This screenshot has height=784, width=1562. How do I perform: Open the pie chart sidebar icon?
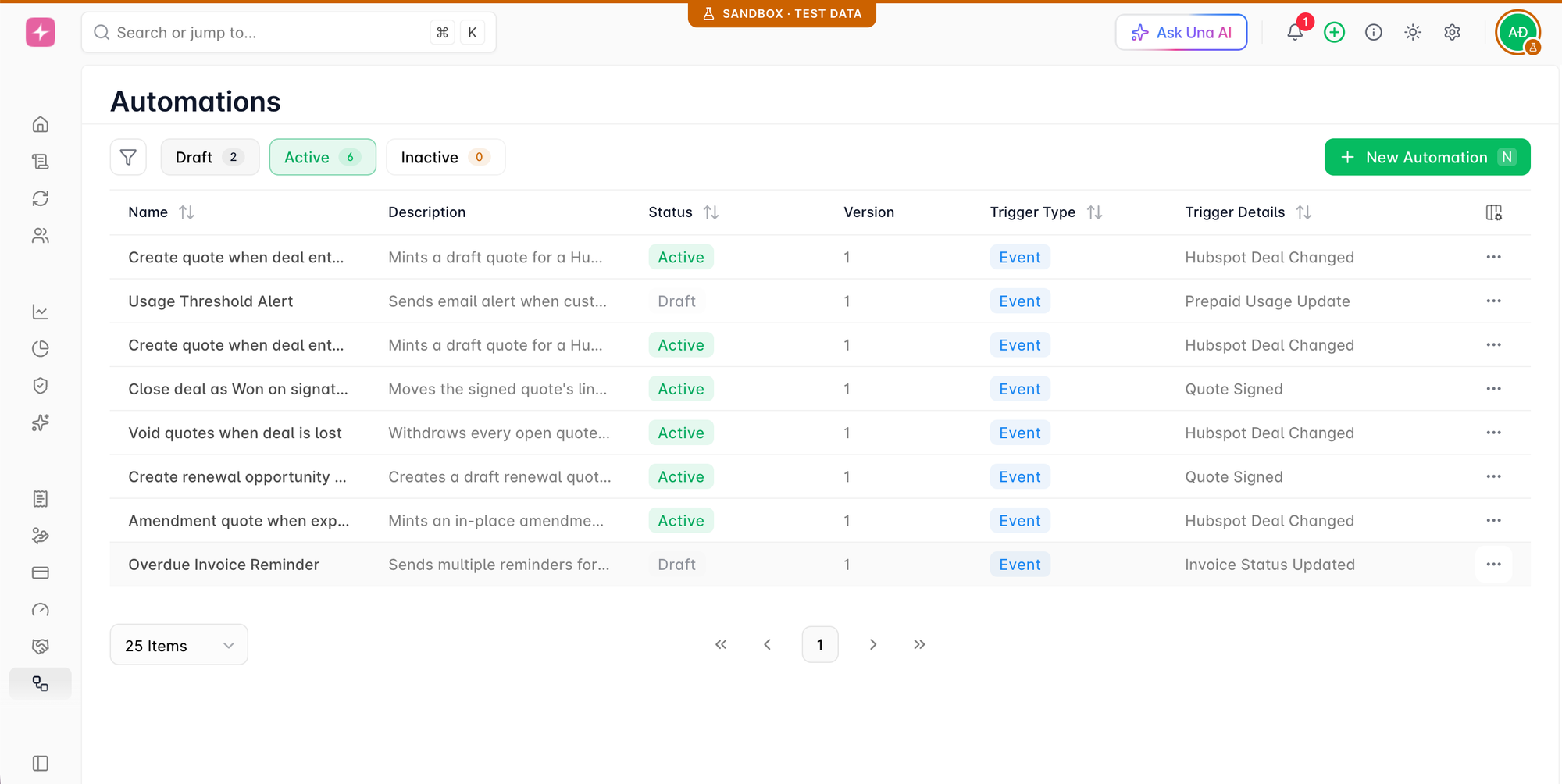coord(41,348)
